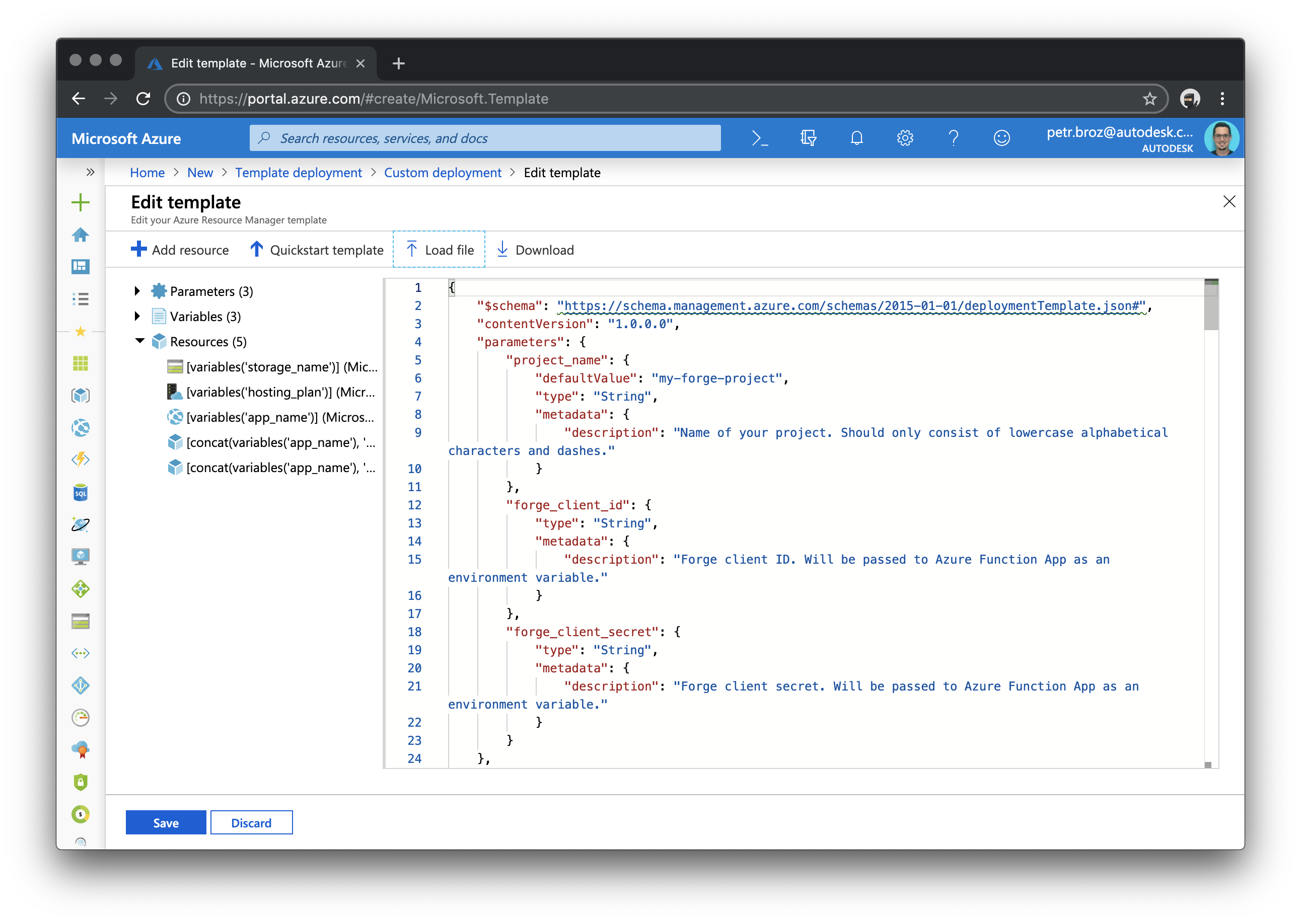Close the Edit template blade
This screenshot has width=1301, height=924.
[x=1230, y=201]
